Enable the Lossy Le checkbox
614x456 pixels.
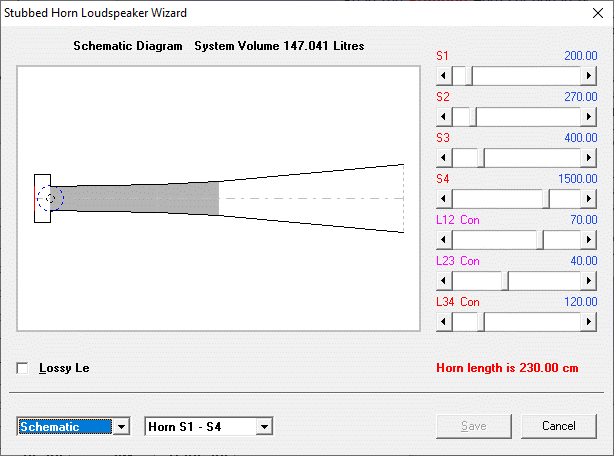(x=22, y=368)
